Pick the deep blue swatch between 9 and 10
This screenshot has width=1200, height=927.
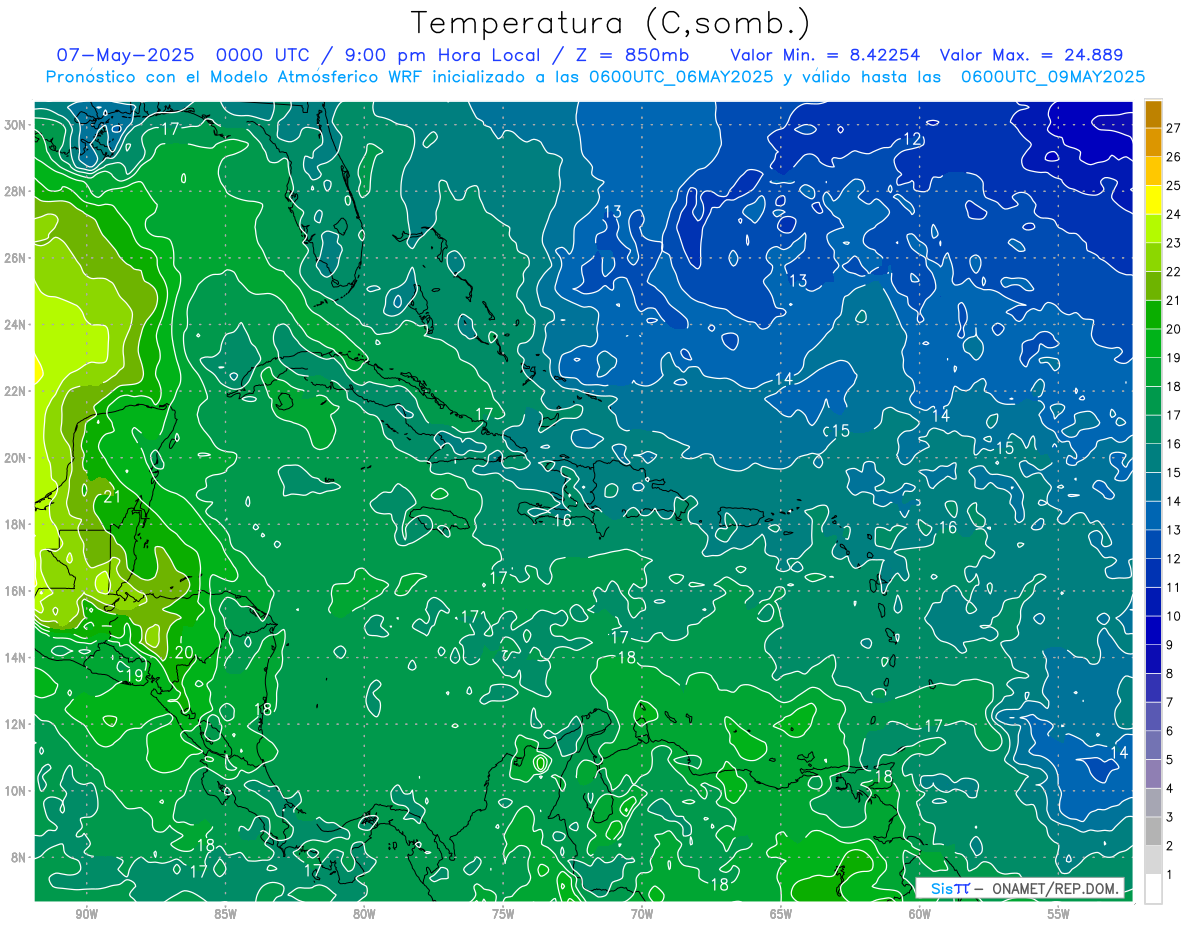[x=1153, y=630]
